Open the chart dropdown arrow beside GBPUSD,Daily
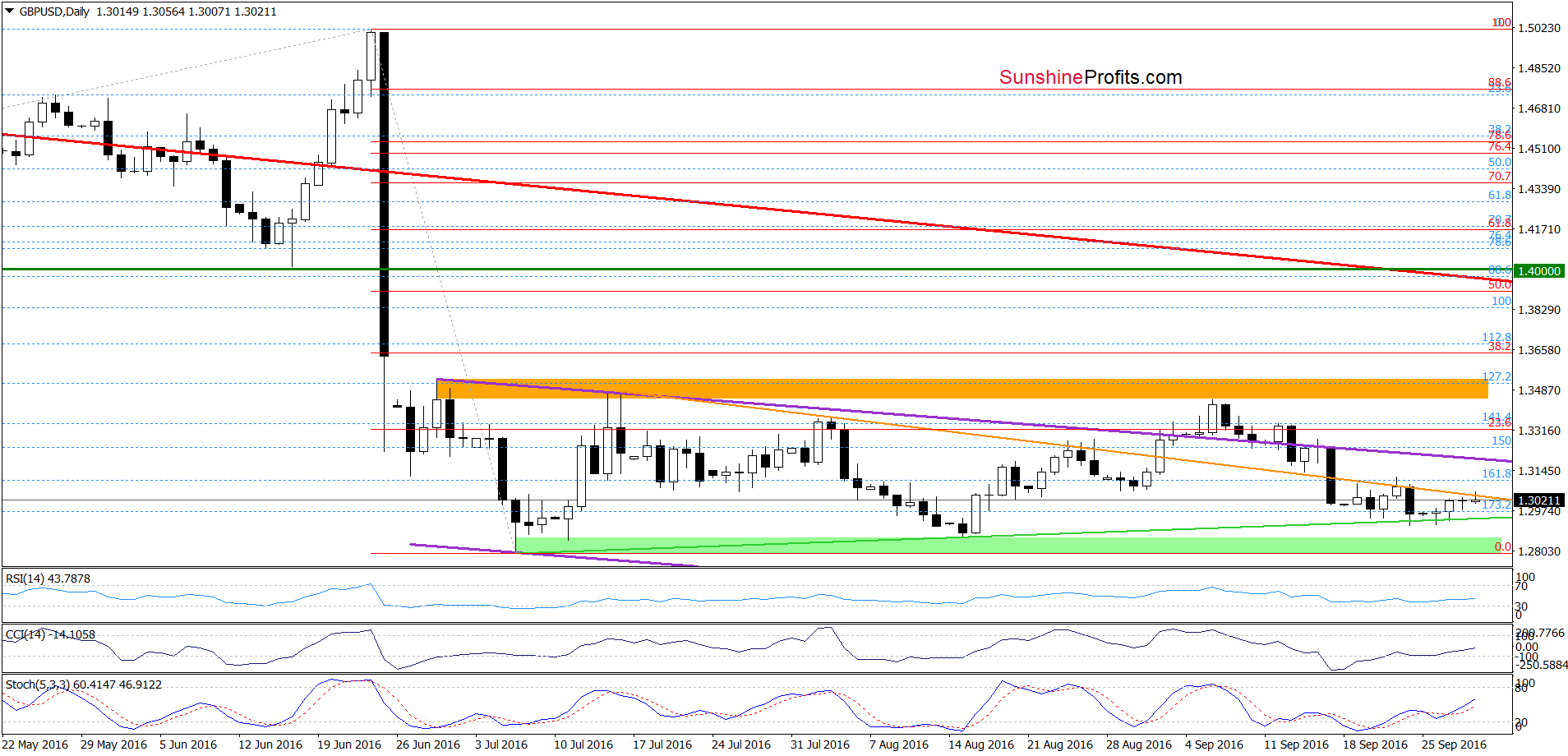 coord(9,12)
